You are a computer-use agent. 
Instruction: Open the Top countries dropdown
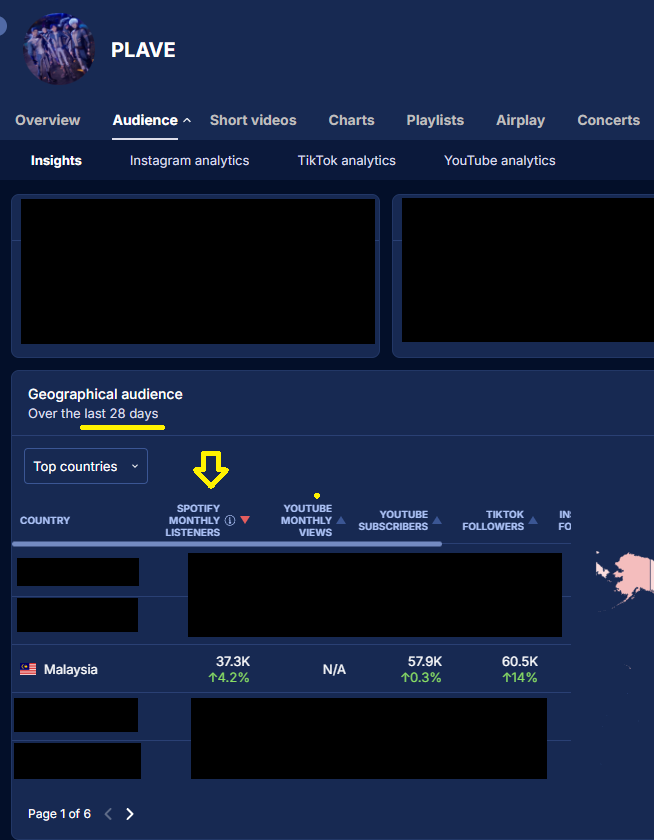tap(86, 466)
